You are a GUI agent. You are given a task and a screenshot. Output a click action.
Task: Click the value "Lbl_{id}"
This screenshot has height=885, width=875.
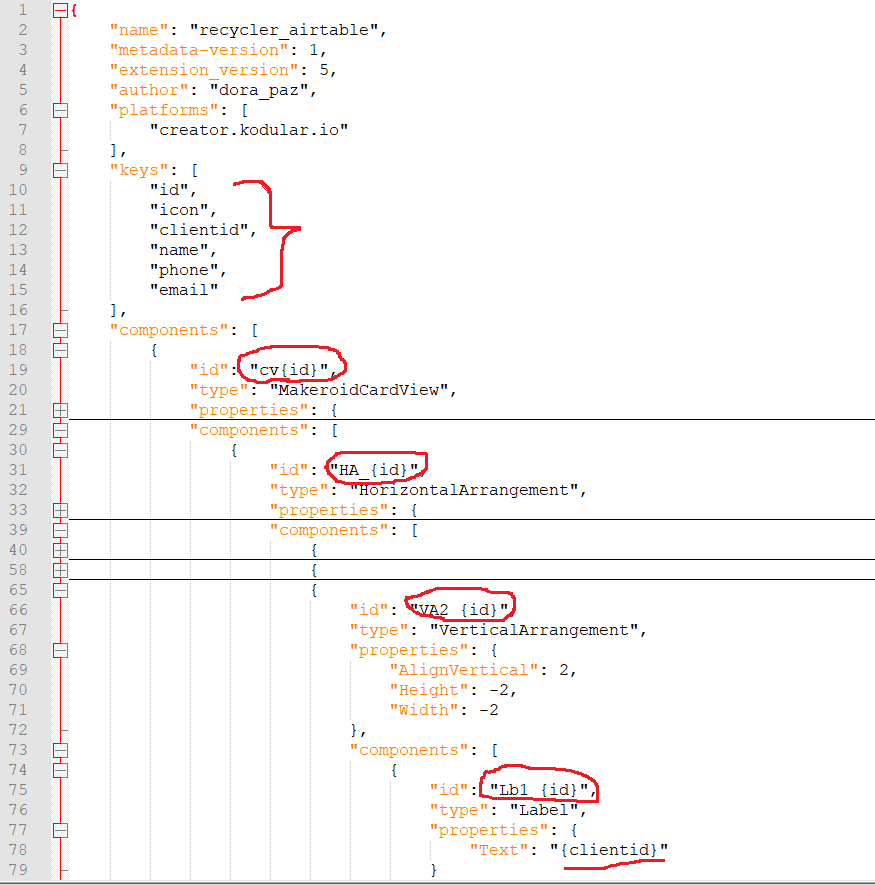pyautogui.click(x=538, y=790)
